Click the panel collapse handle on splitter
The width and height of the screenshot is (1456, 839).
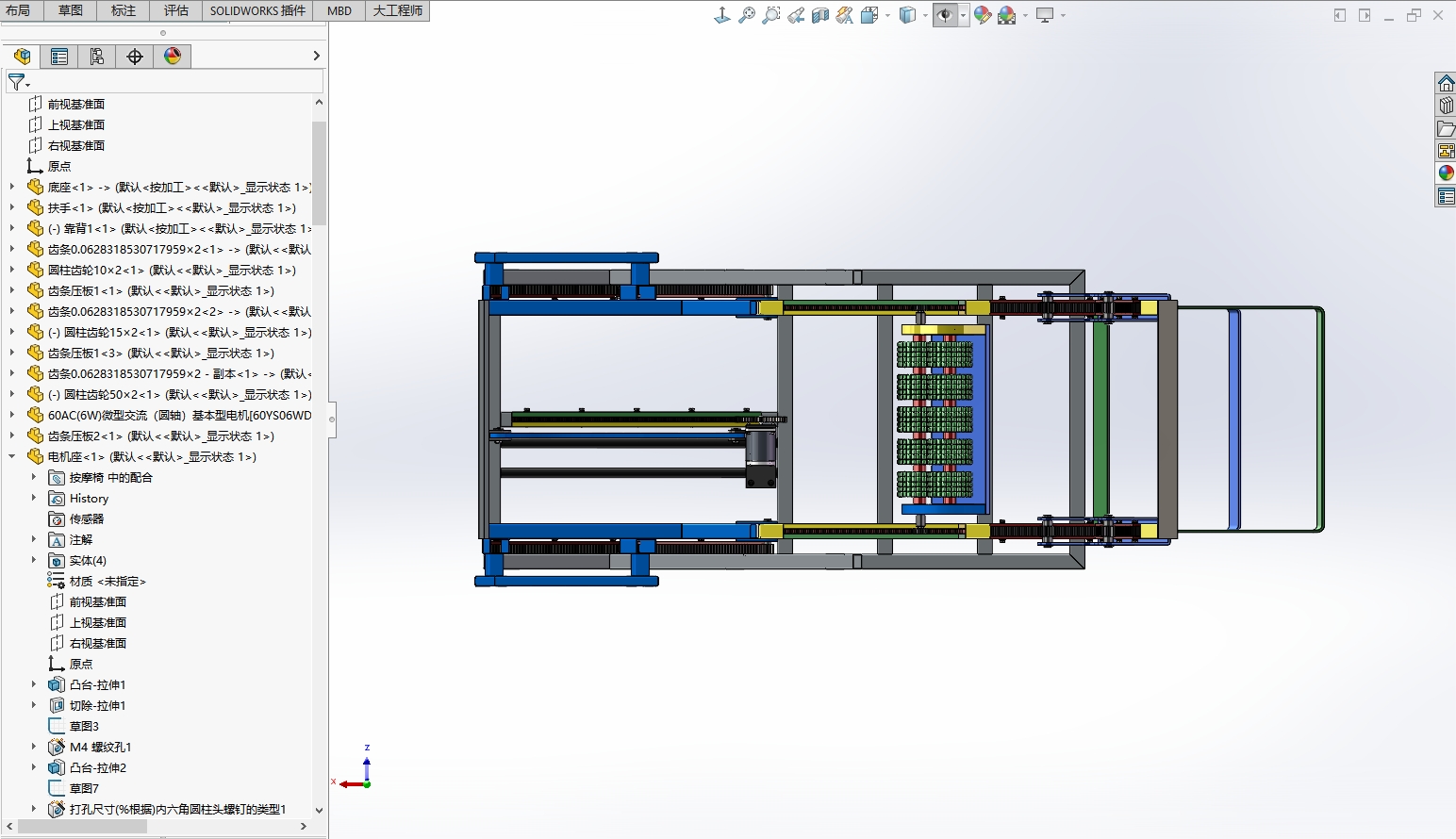(x=332, y=419)
